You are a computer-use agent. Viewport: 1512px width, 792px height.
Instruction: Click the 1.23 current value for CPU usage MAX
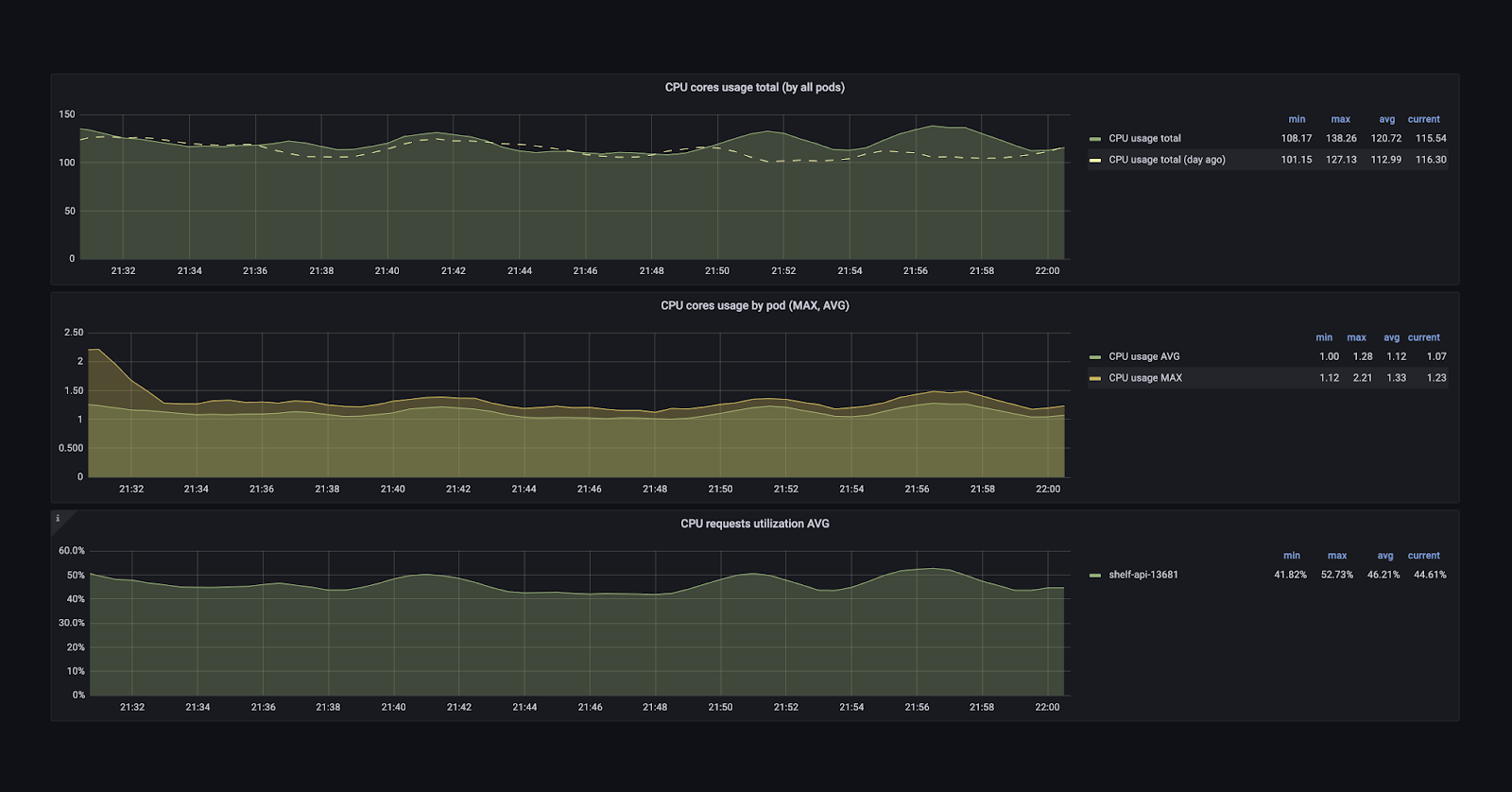coord(1436,378)
